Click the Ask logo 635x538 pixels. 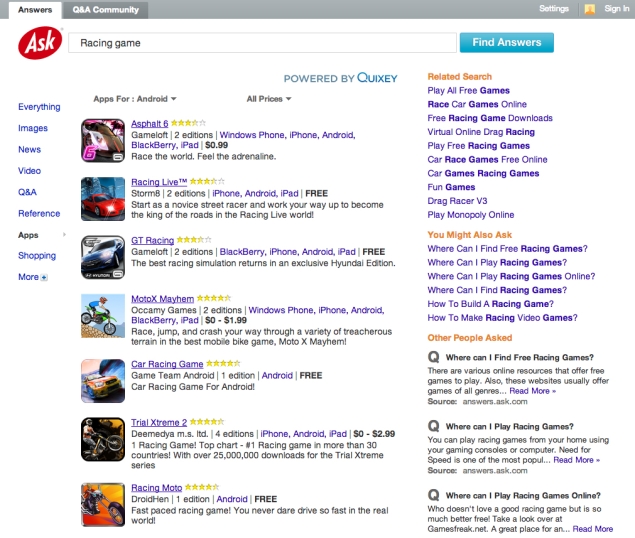coord(40,43)
